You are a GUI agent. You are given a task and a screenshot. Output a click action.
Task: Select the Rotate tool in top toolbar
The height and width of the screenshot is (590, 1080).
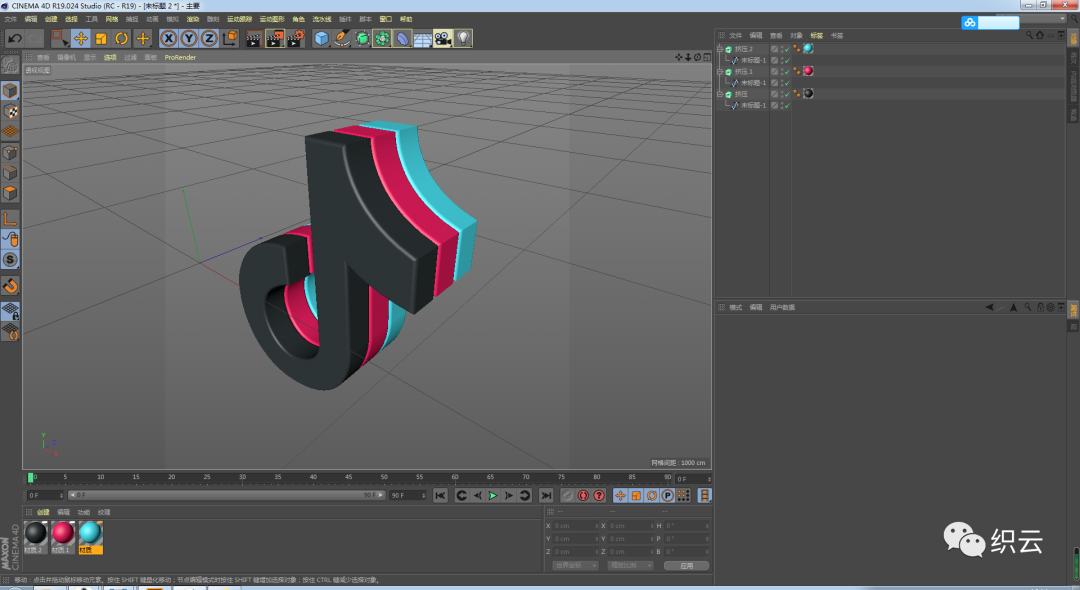[x=122, y=39]
